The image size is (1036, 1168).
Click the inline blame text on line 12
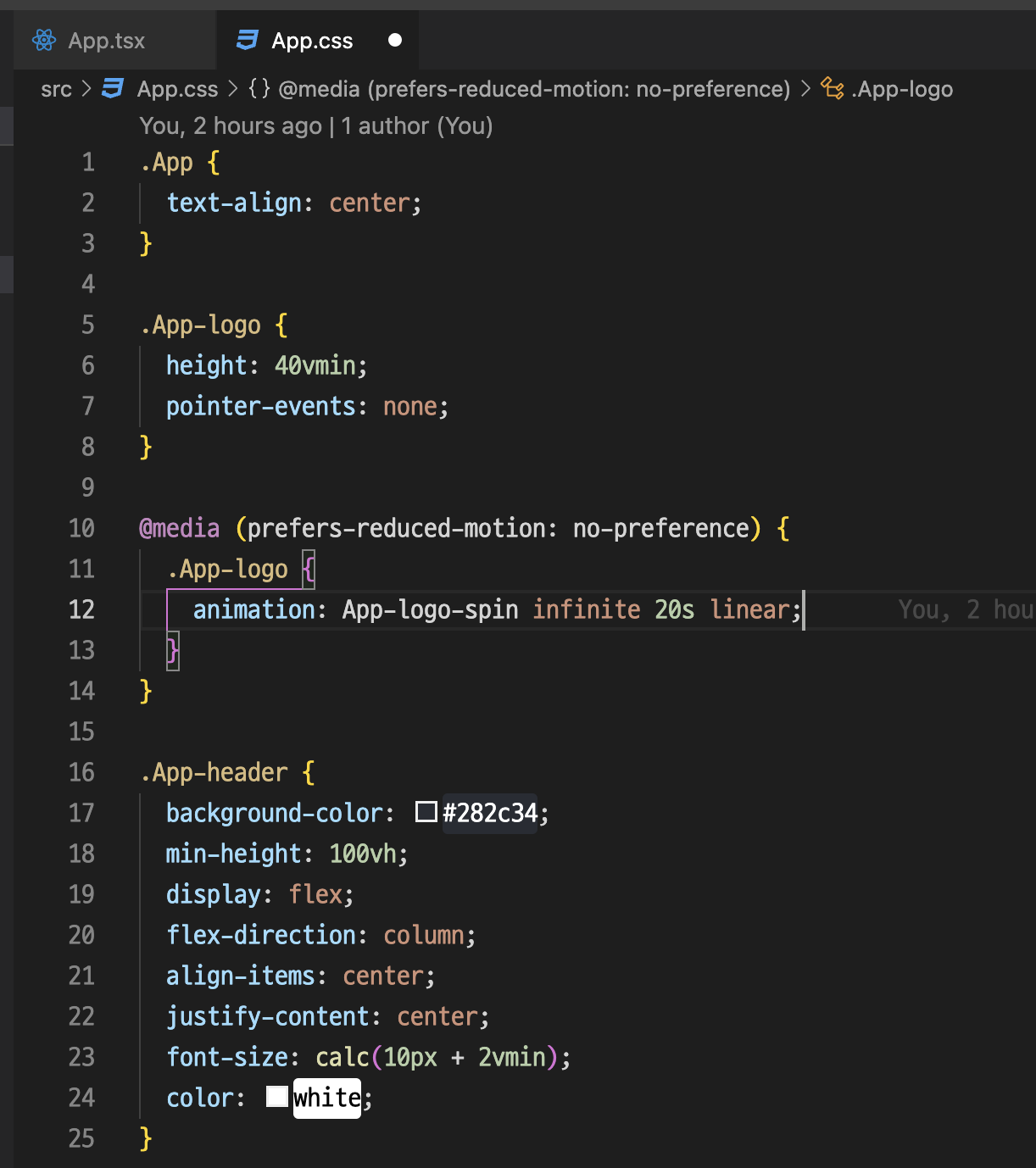click(966, 609)
